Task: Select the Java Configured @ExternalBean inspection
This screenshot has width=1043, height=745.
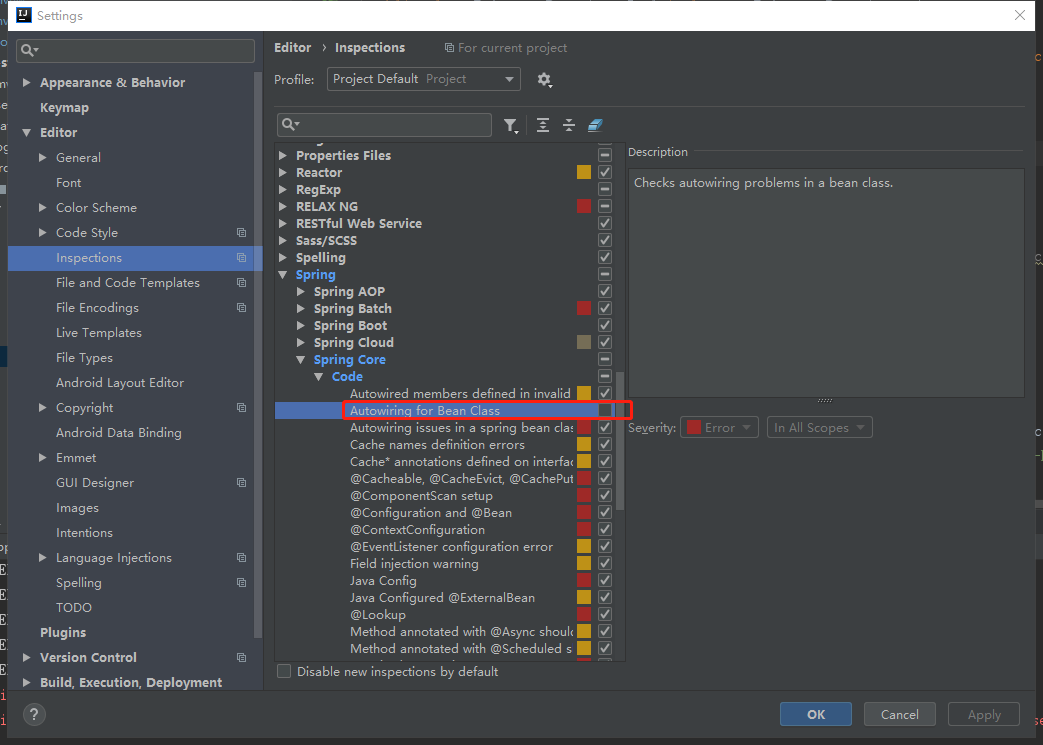Action: pos(442,598)
